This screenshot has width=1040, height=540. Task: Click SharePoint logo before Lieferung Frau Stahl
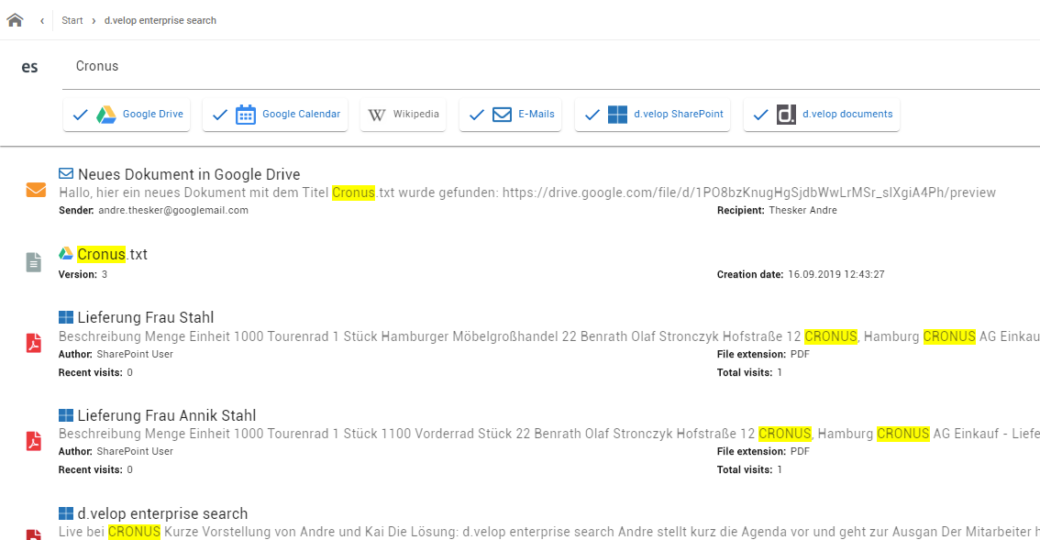(66, 317)
